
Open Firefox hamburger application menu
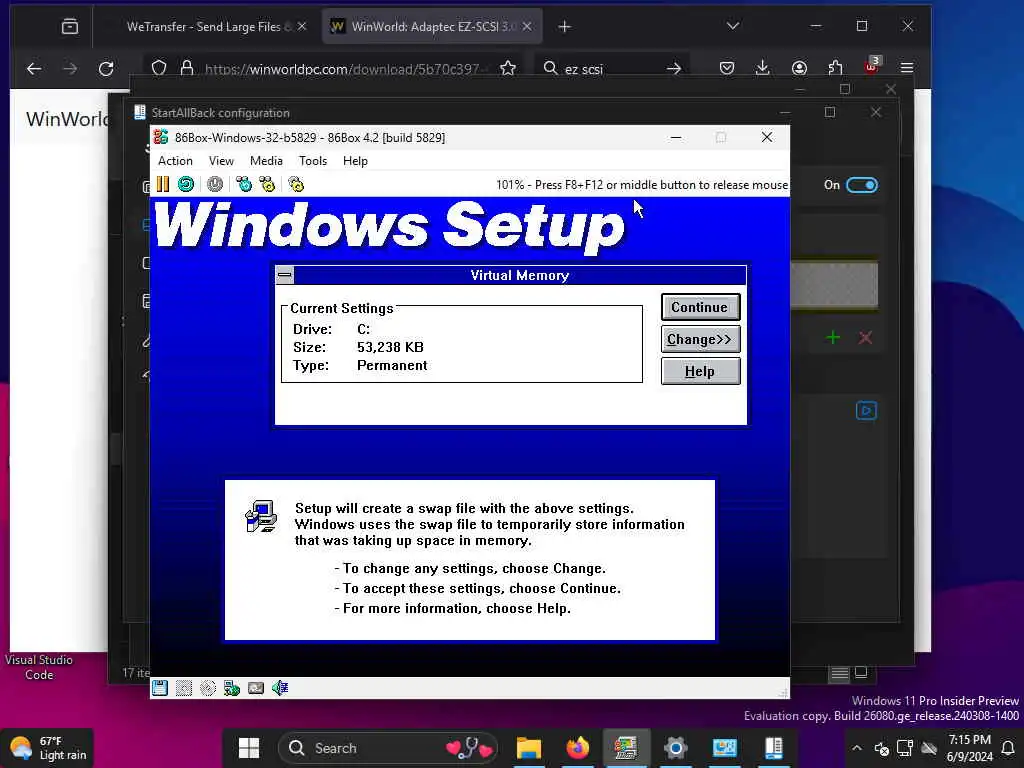907,68
